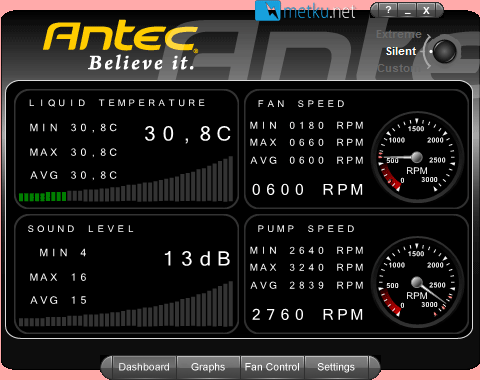
Task: Click the mode selector knob
Action: coord(445,52)
